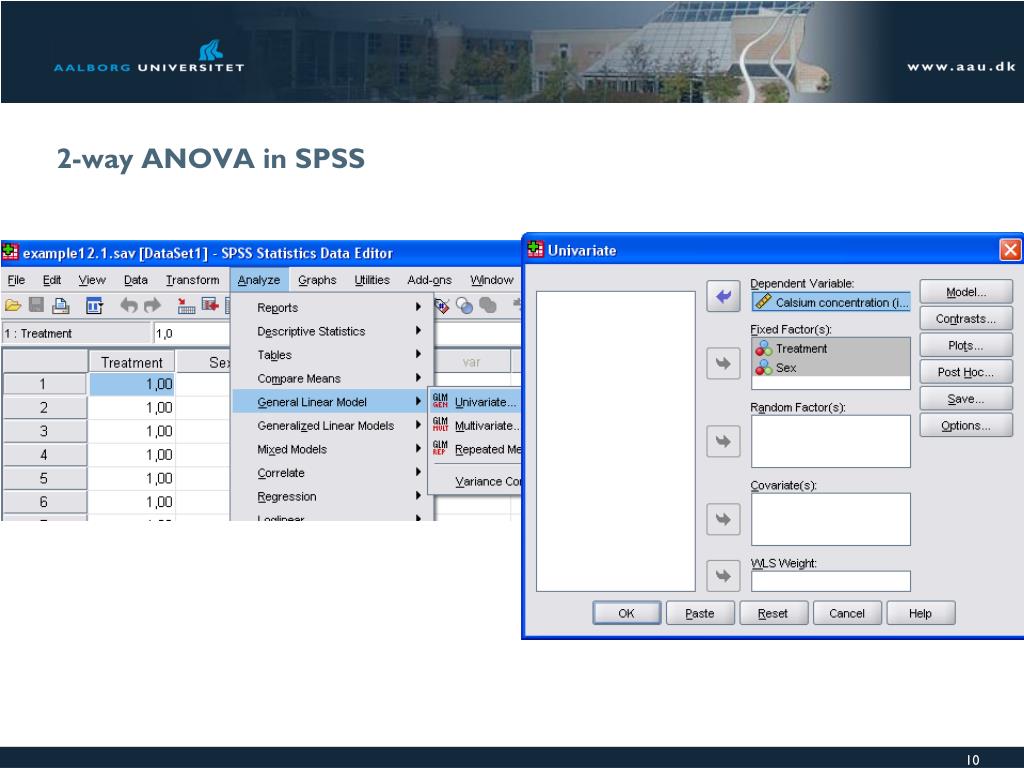Expand the Compare Means submenu
Image resolution: width=1024 pixels, height=768 pixels.
[418, 377]
